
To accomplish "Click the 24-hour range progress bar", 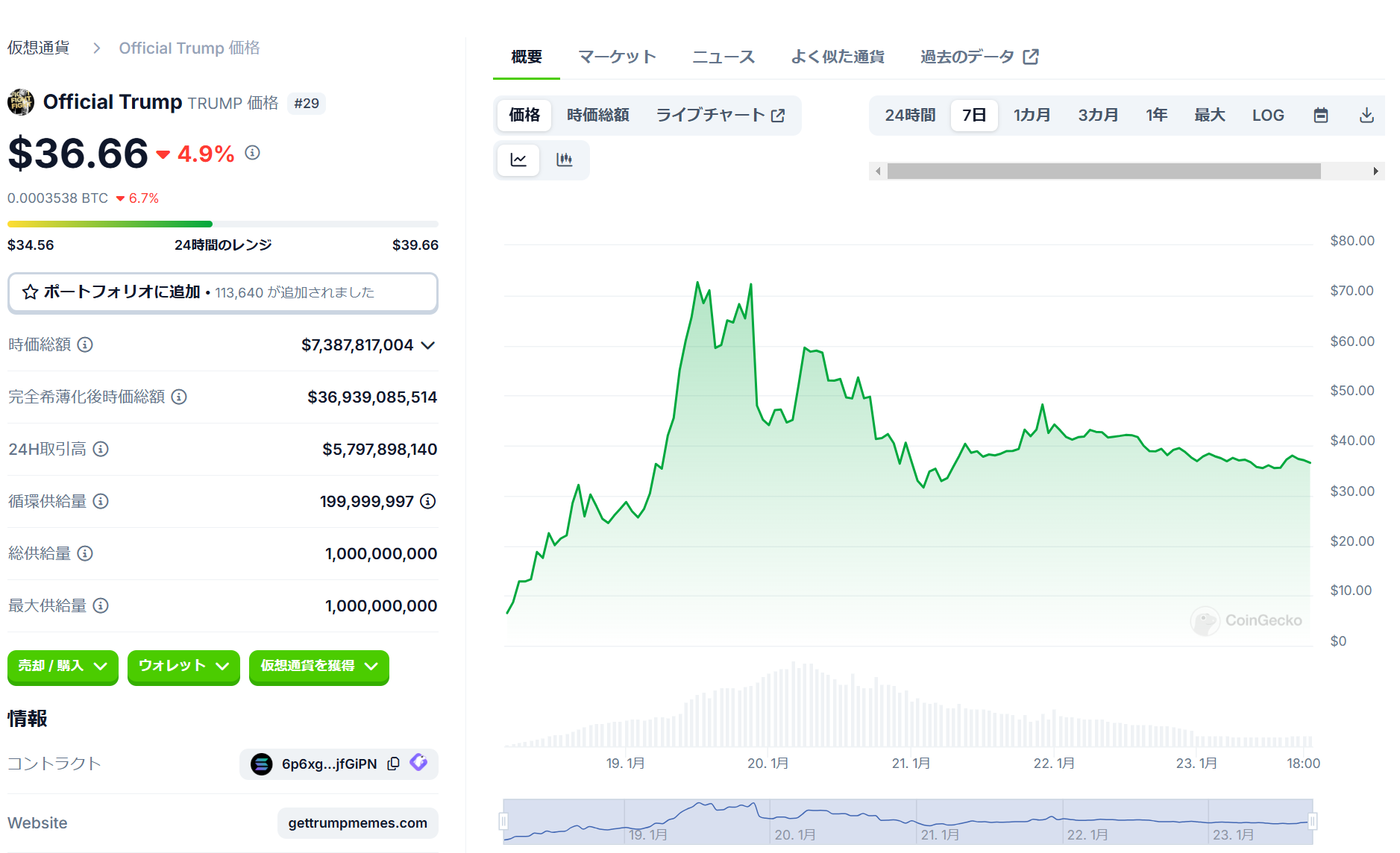I will [x=222, y=224].
